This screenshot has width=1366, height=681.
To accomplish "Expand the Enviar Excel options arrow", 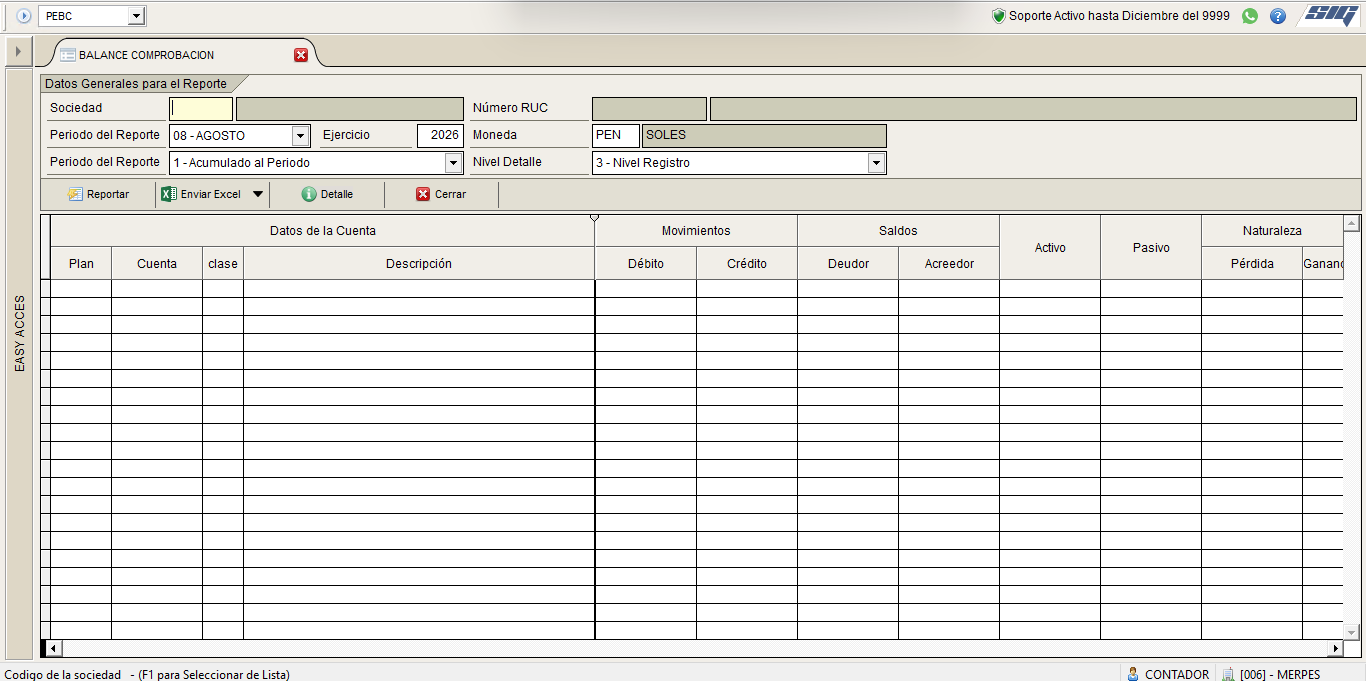I will [x=257, y=194].
